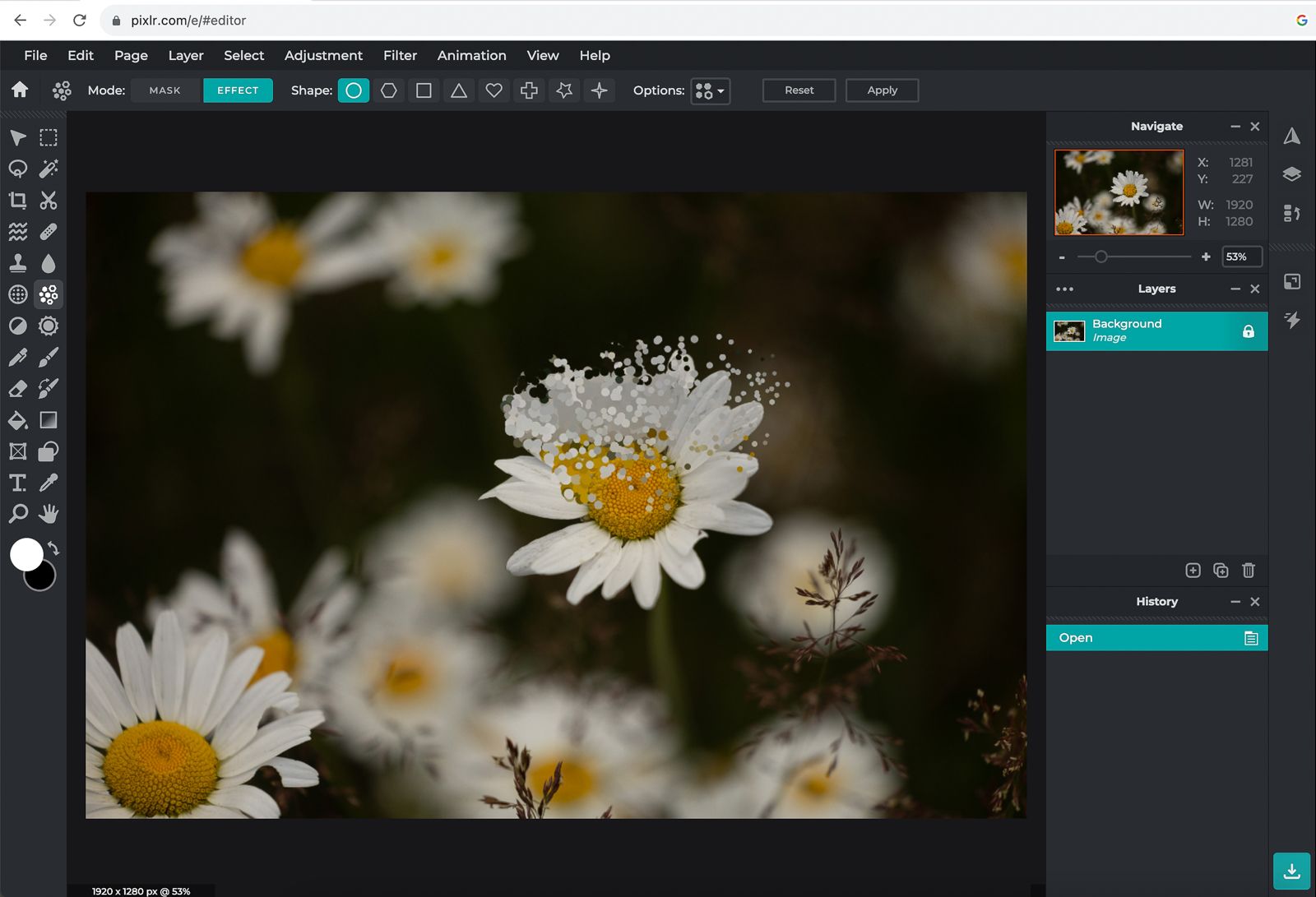This screenshot has width=1316, height=897.
Task: Select the Hand pan tool
Action: [x=49, y=514]
